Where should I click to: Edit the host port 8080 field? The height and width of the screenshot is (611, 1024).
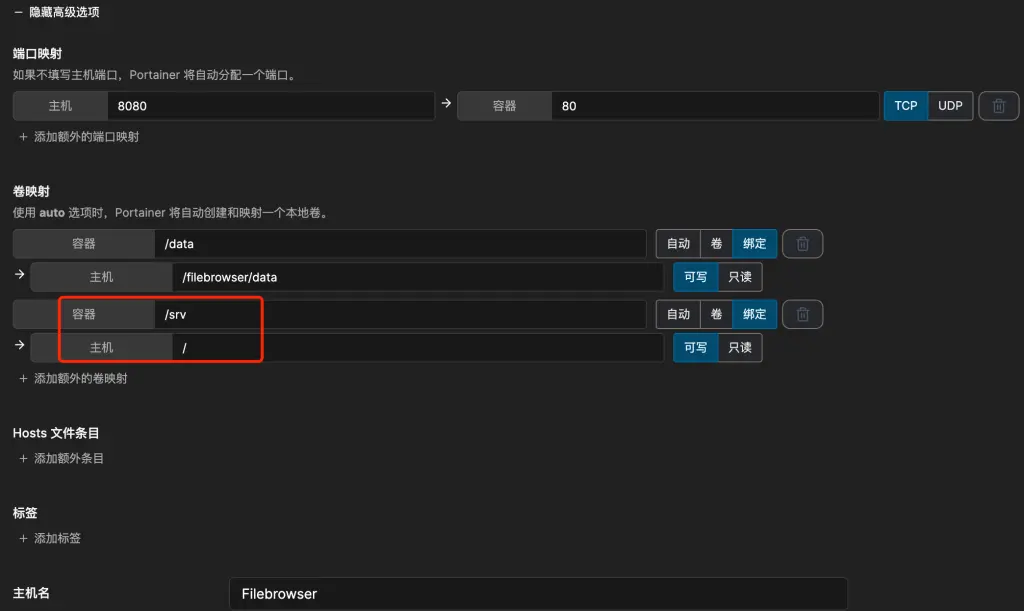coord(270,106)
